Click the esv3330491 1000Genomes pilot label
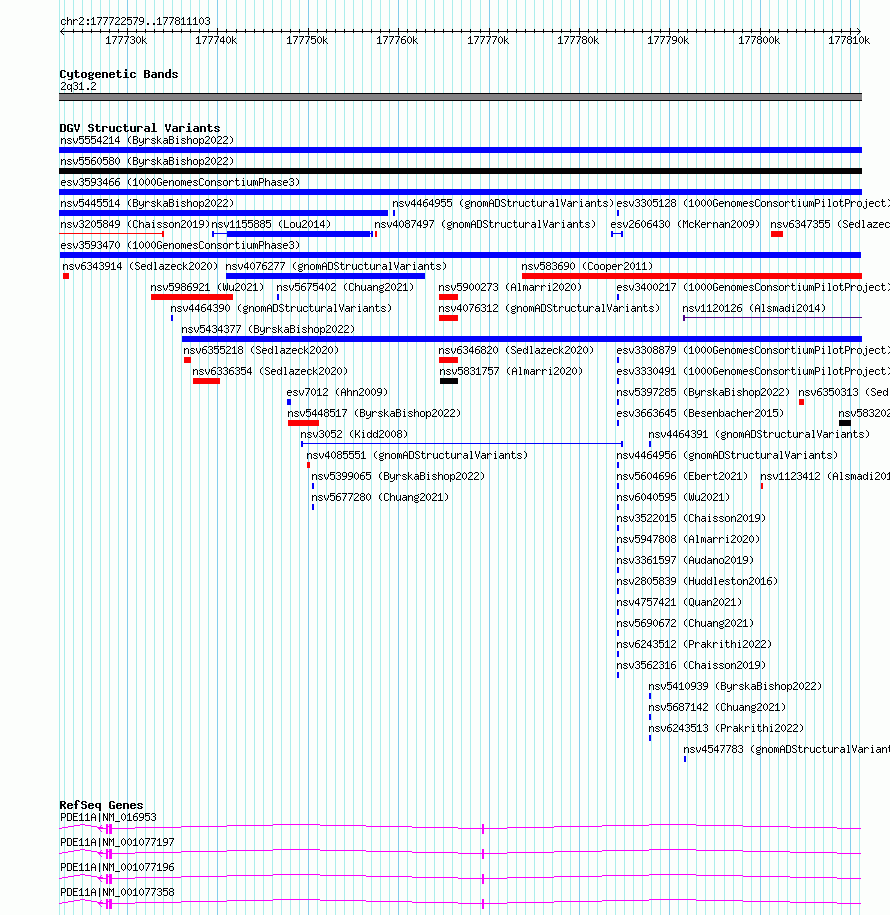This screenshot has height=915, width=890. (x=753, y=372)
